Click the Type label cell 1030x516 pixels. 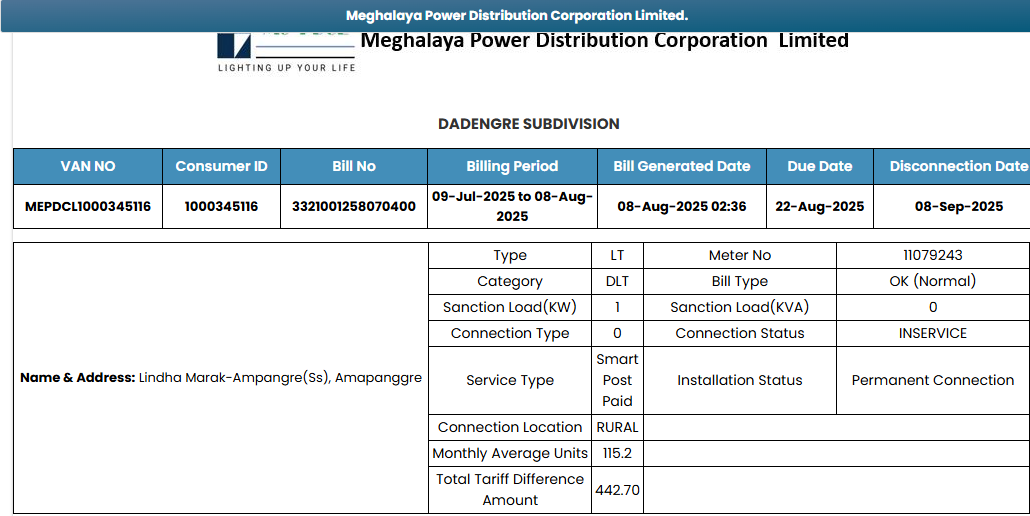coord(510,255)
